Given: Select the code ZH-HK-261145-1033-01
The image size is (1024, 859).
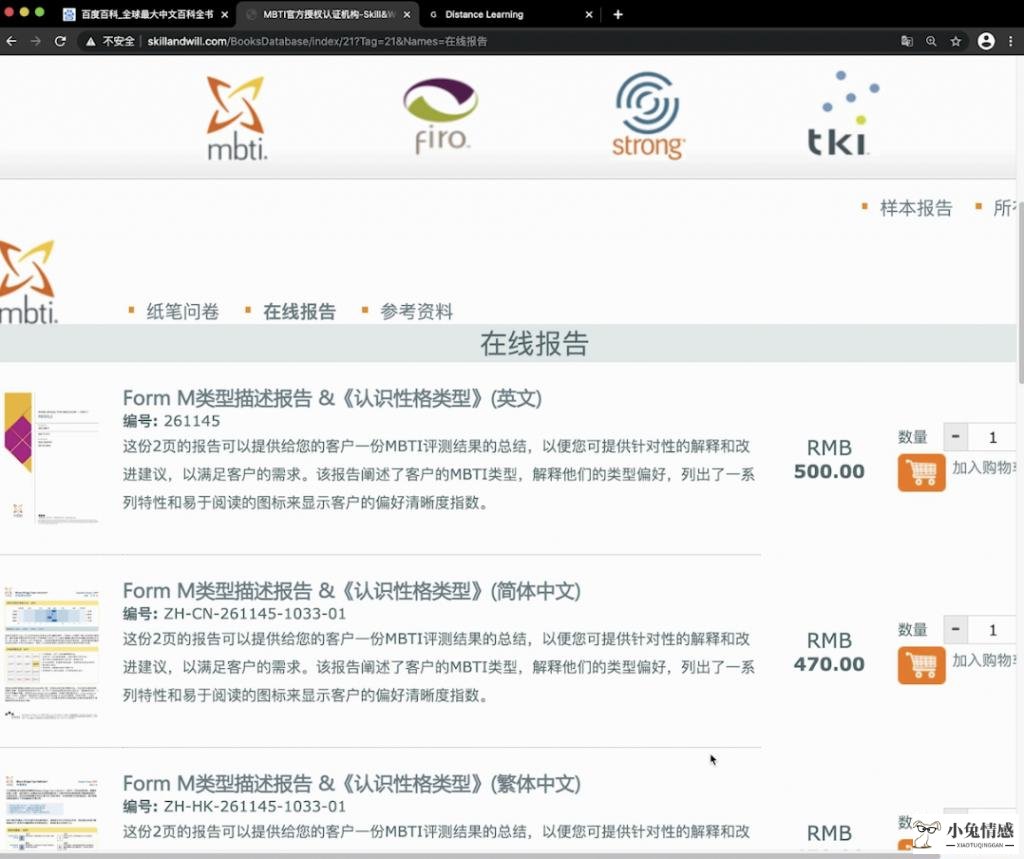Looking at the screenshot, I should [x=255, y=806].
